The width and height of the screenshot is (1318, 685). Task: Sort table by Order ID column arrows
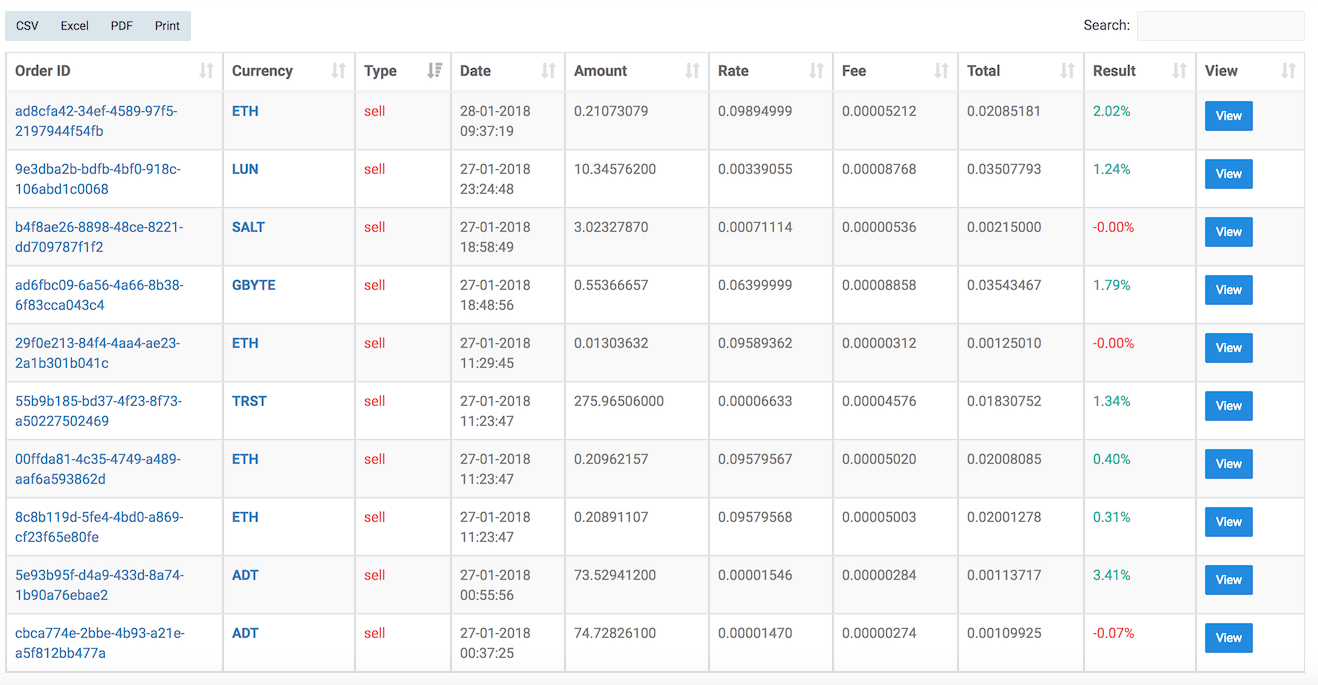tap(206, 71)
